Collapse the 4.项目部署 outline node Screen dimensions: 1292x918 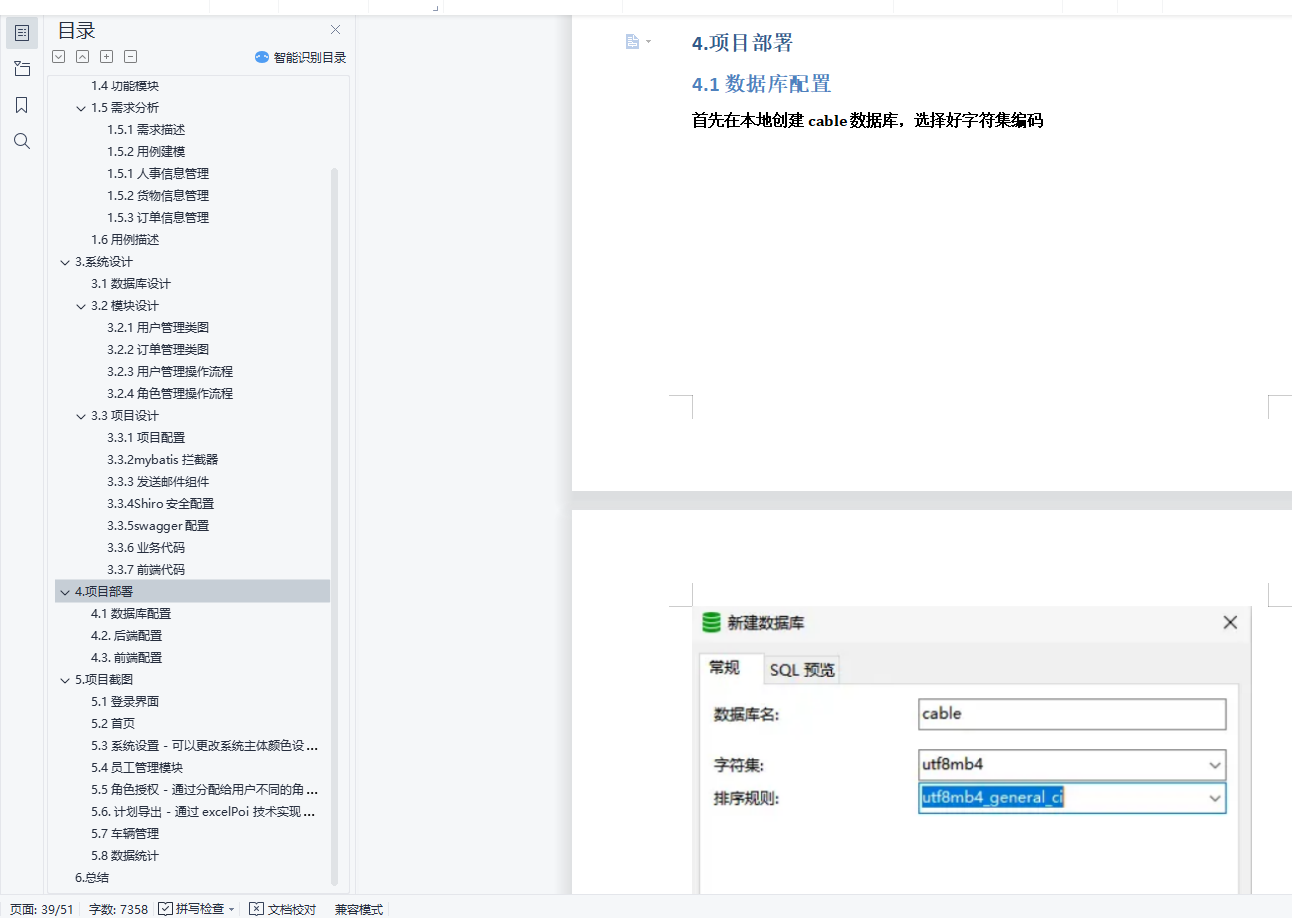click(65, 592)
